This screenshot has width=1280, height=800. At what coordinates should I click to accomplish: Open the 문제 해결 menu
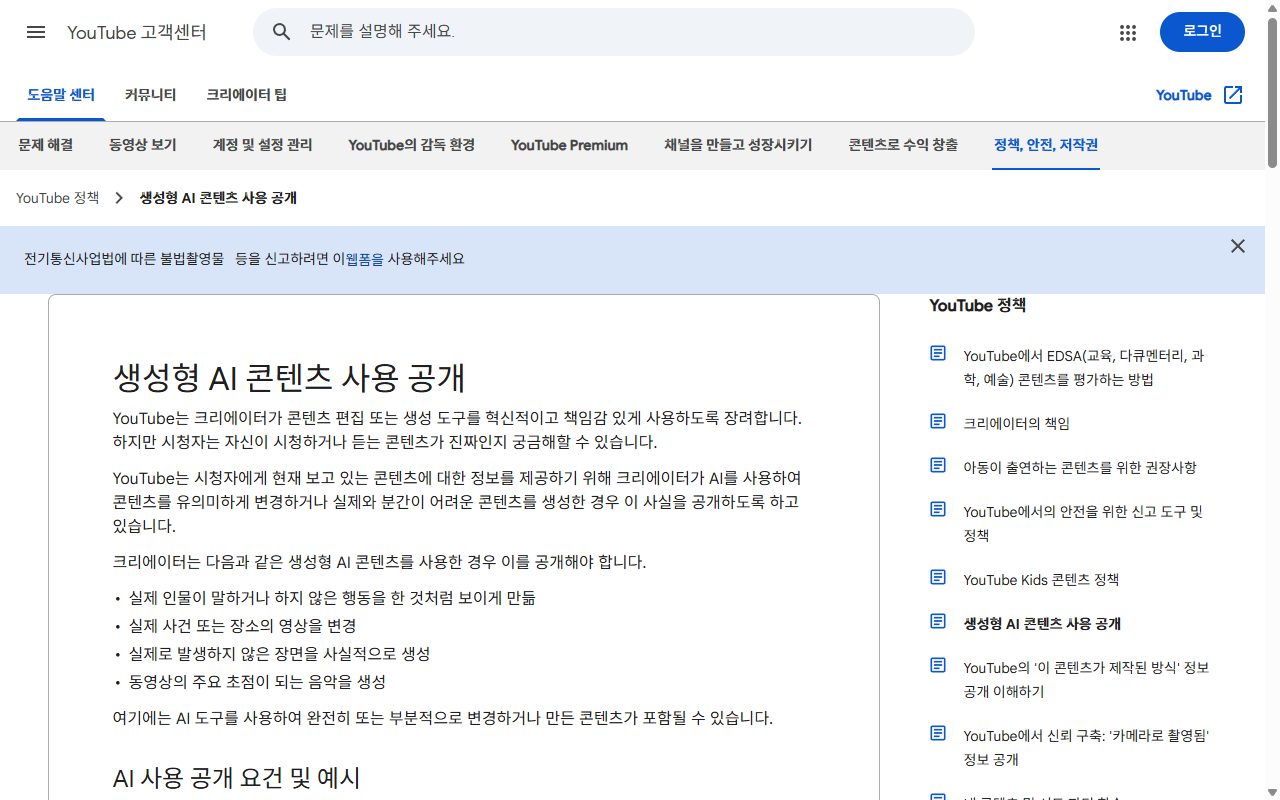click(45, 145)
